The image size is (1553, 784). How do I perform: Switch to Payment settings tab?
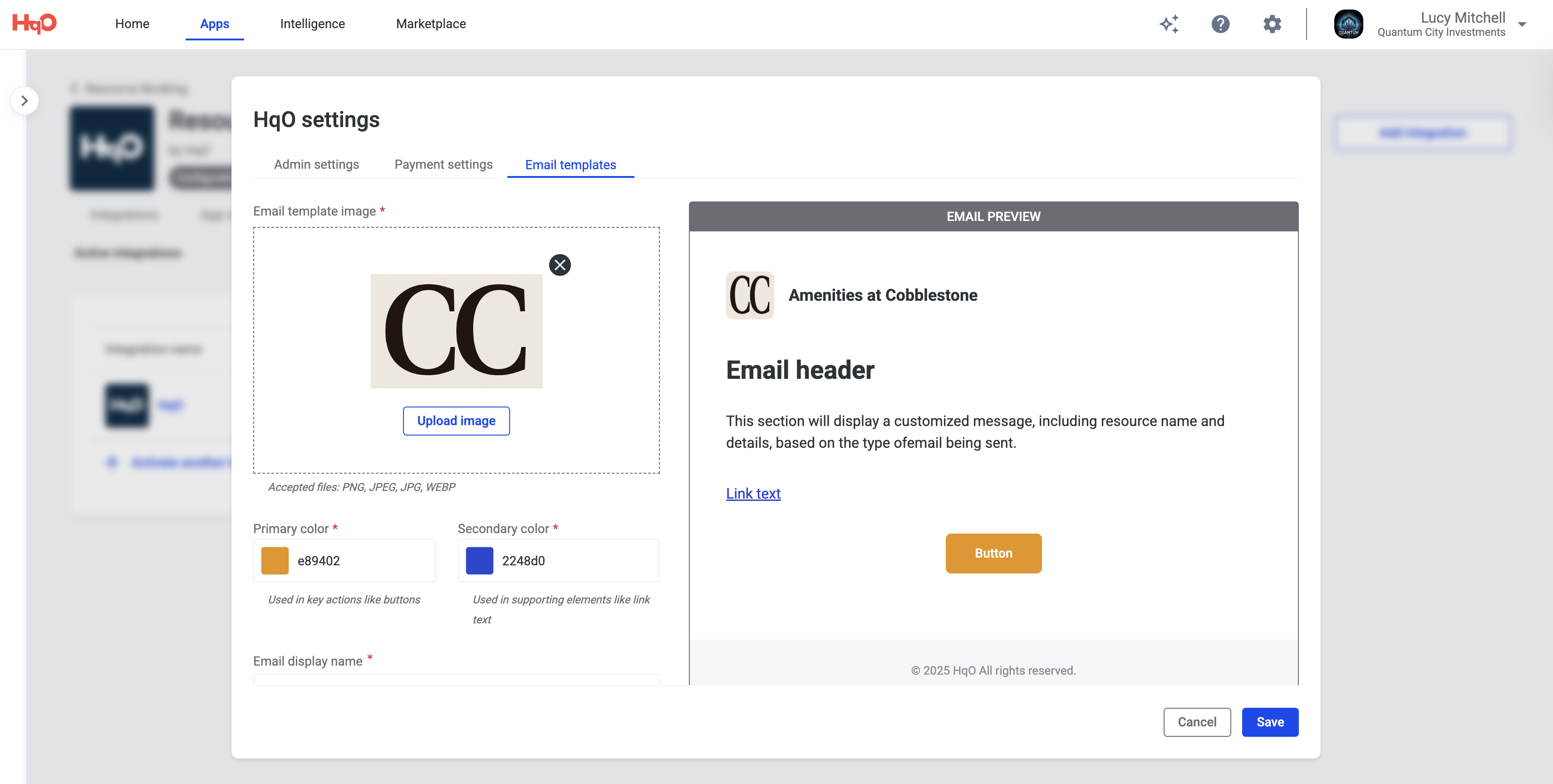tap(443, 165)
